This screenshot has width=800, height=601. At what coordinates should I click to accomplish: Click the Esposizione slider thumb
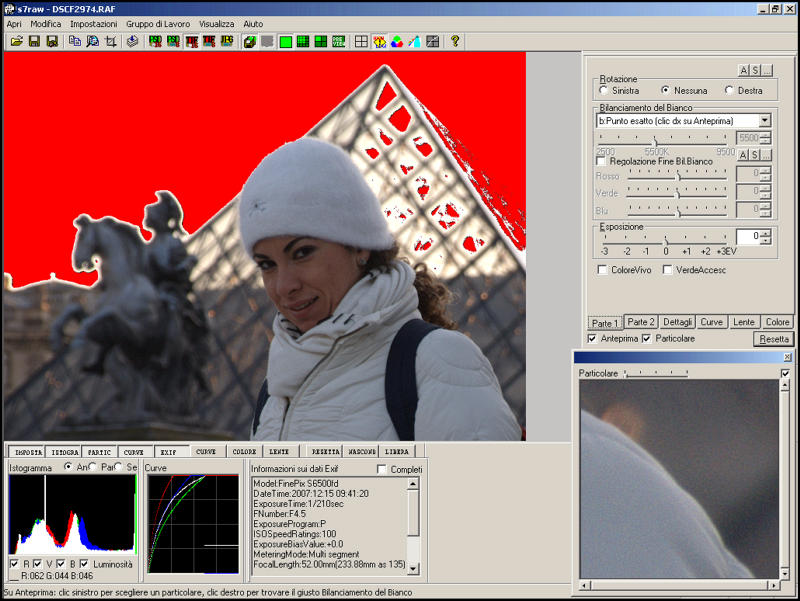click(666, 240)
